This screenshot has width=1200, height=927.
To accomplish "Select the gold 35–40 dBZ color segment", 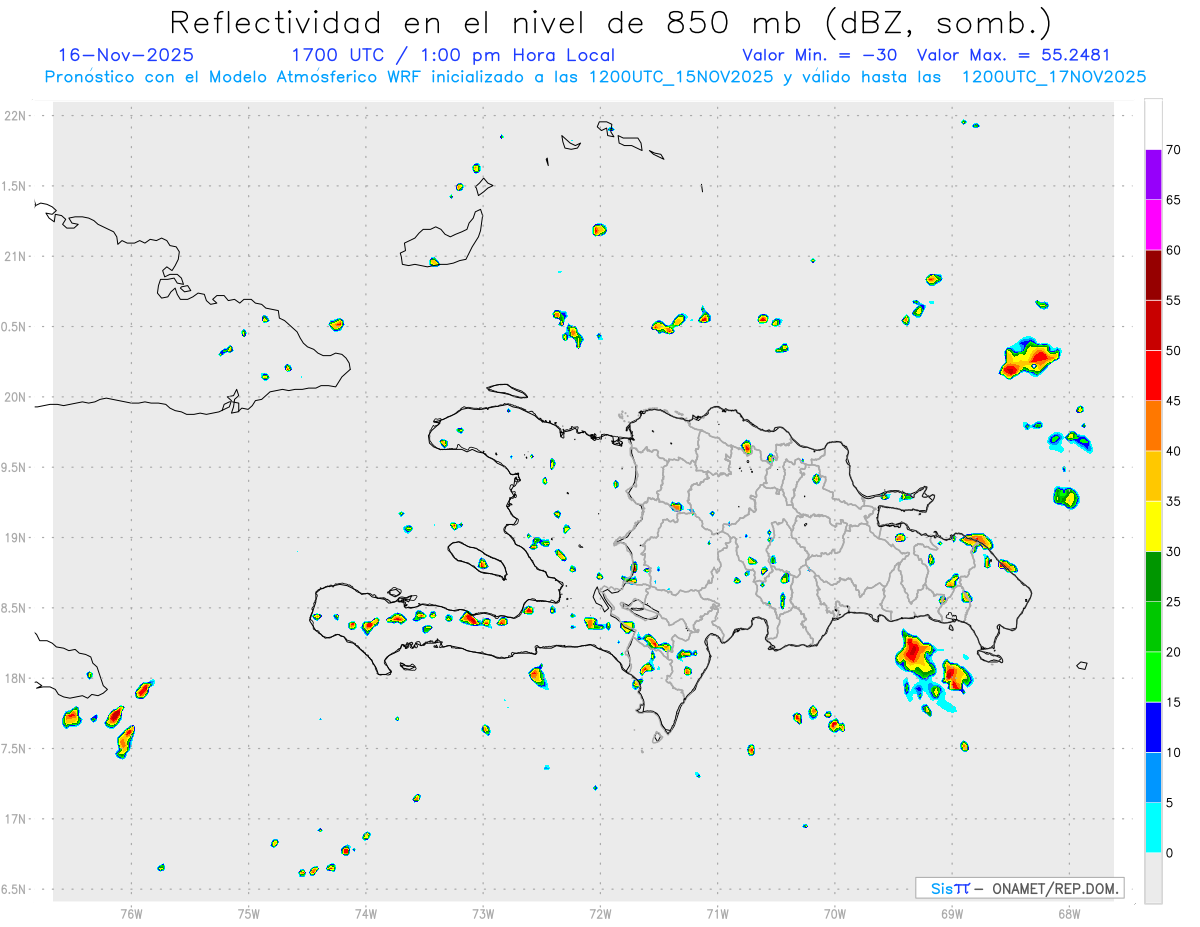I will coord(1153,476).
